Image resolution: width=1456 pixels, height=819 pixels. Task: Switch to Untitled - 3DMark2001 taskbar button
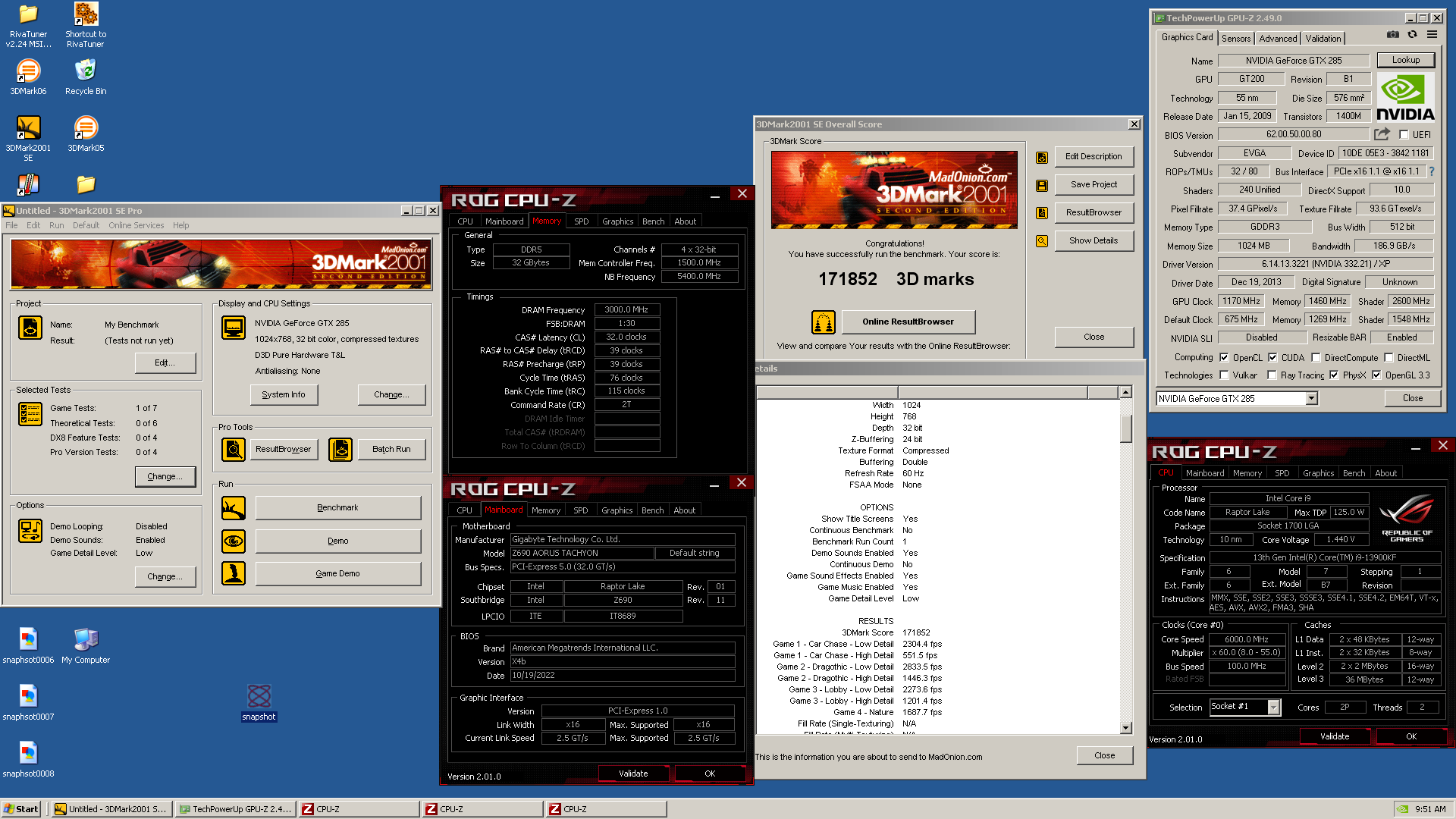(112, 809)
